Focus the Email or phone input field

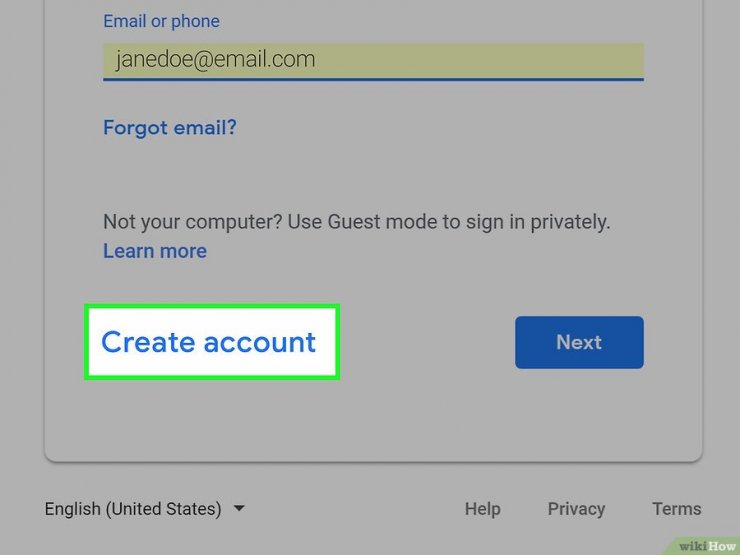click(x=373, y=61)
